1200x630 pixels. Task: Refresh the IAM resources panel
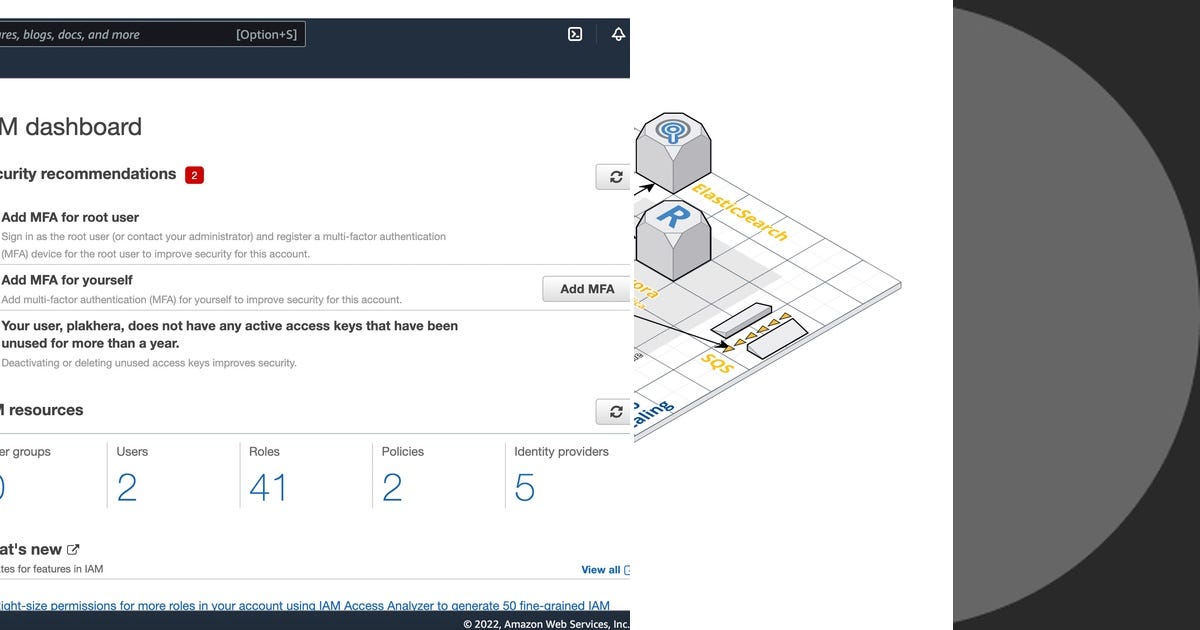613,411
